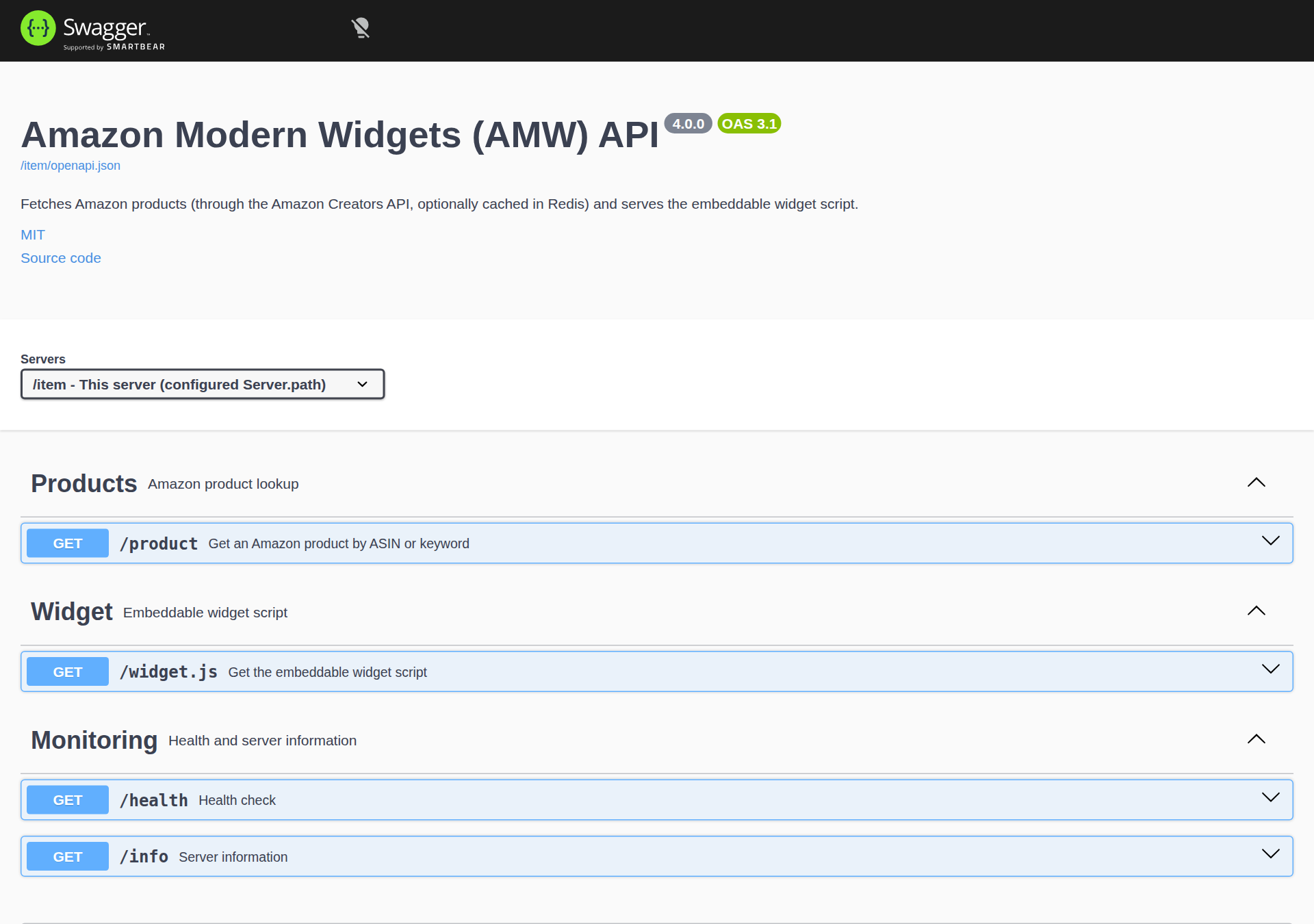Expand the /health endpoint chevron
This screenshot has width=1314, height=924.
1271,797
